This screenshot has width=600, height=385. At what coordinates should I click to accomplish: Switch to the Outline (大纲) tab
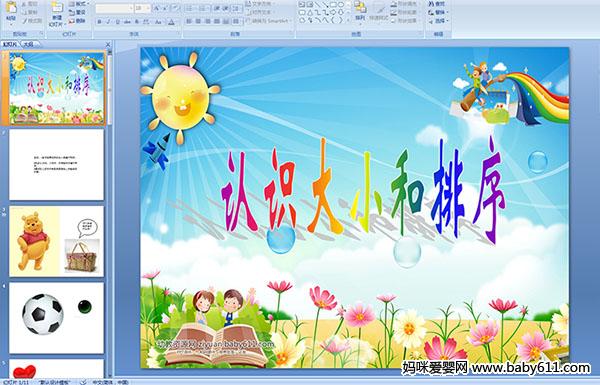(29, 44)
